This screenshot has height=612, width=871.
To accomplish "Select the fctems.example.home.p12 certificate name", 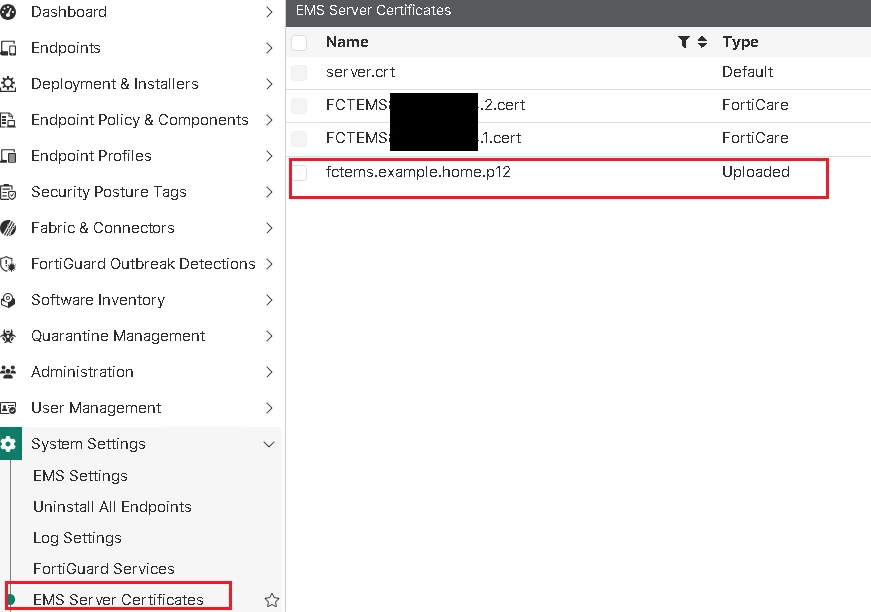I will point(418,172).
